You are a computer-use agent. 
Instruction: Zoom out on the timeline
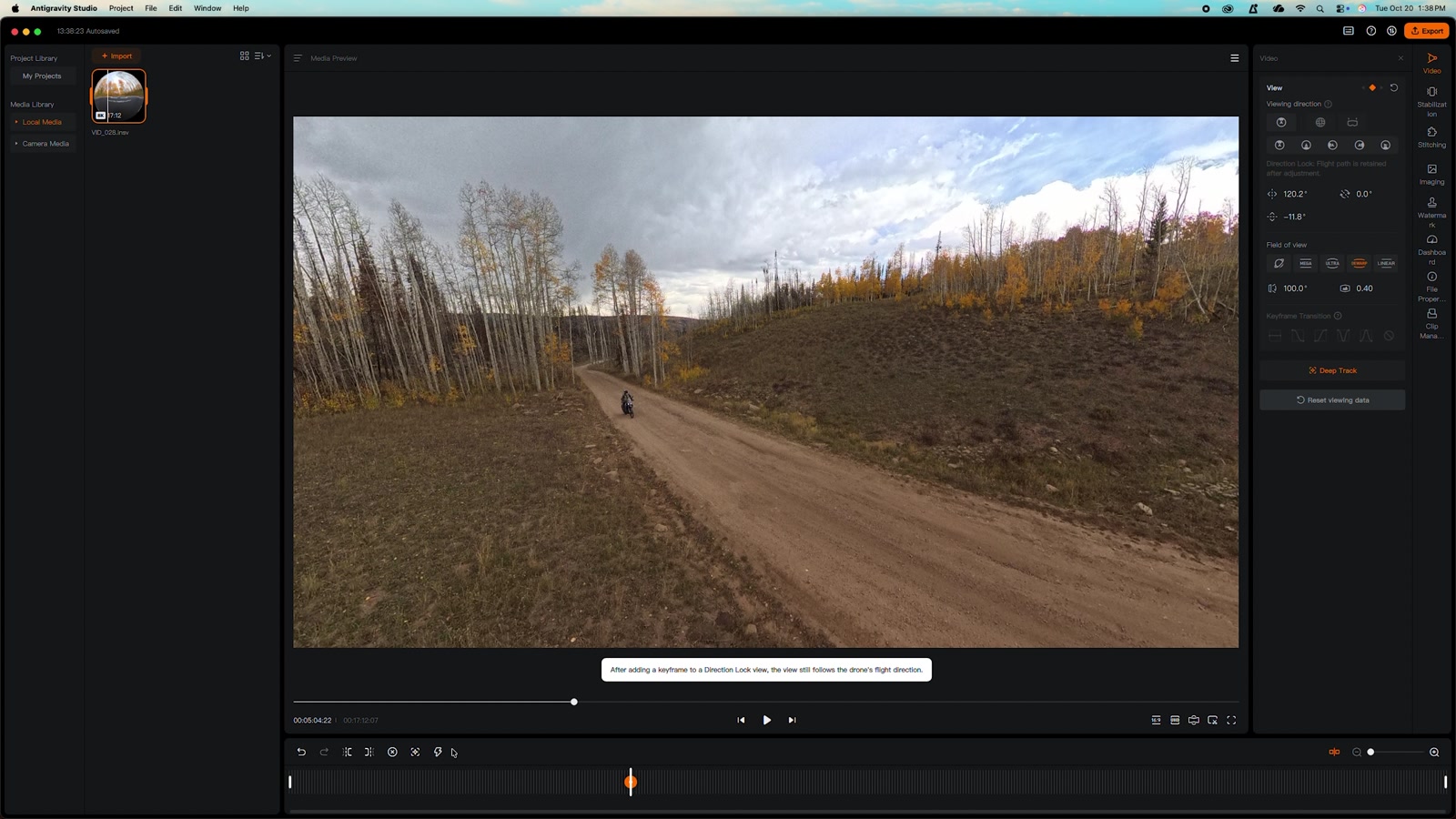point(1357,753)
